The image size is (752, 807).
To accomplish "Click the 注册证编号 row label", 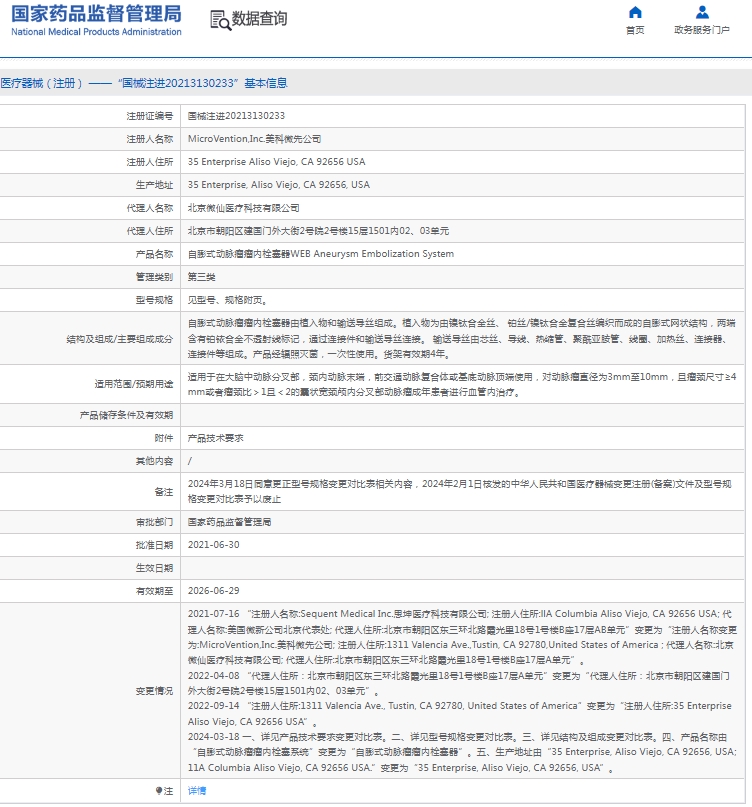I will point(150,116).
